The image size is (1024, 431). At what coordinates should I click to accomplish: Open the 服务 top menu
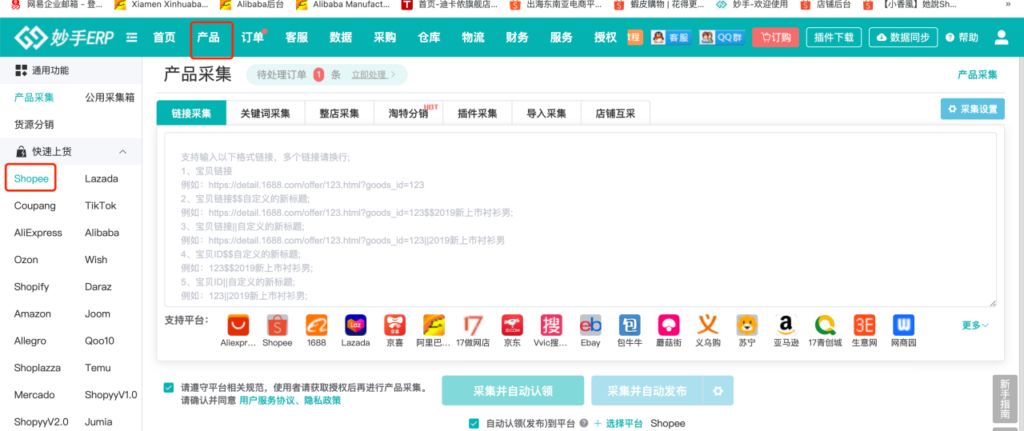coord(561,37)
